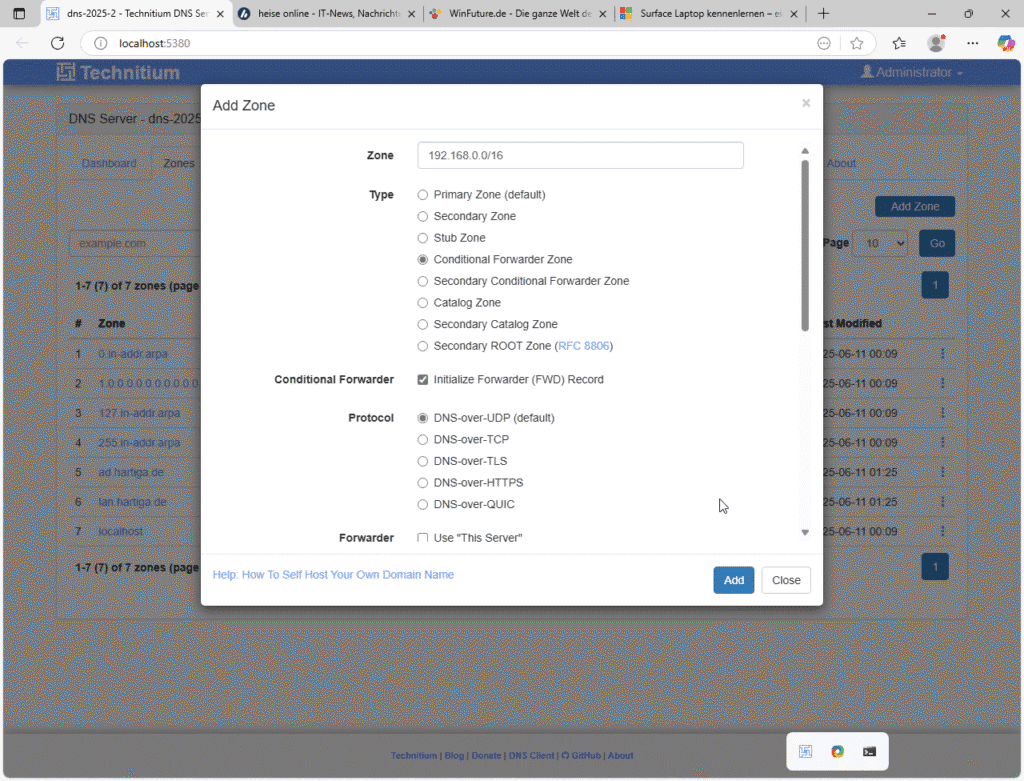Screen dimensions: 1024x781
Task: Uncheck Initialize Forwarder (FWD) Record
Action: (423, 380)
